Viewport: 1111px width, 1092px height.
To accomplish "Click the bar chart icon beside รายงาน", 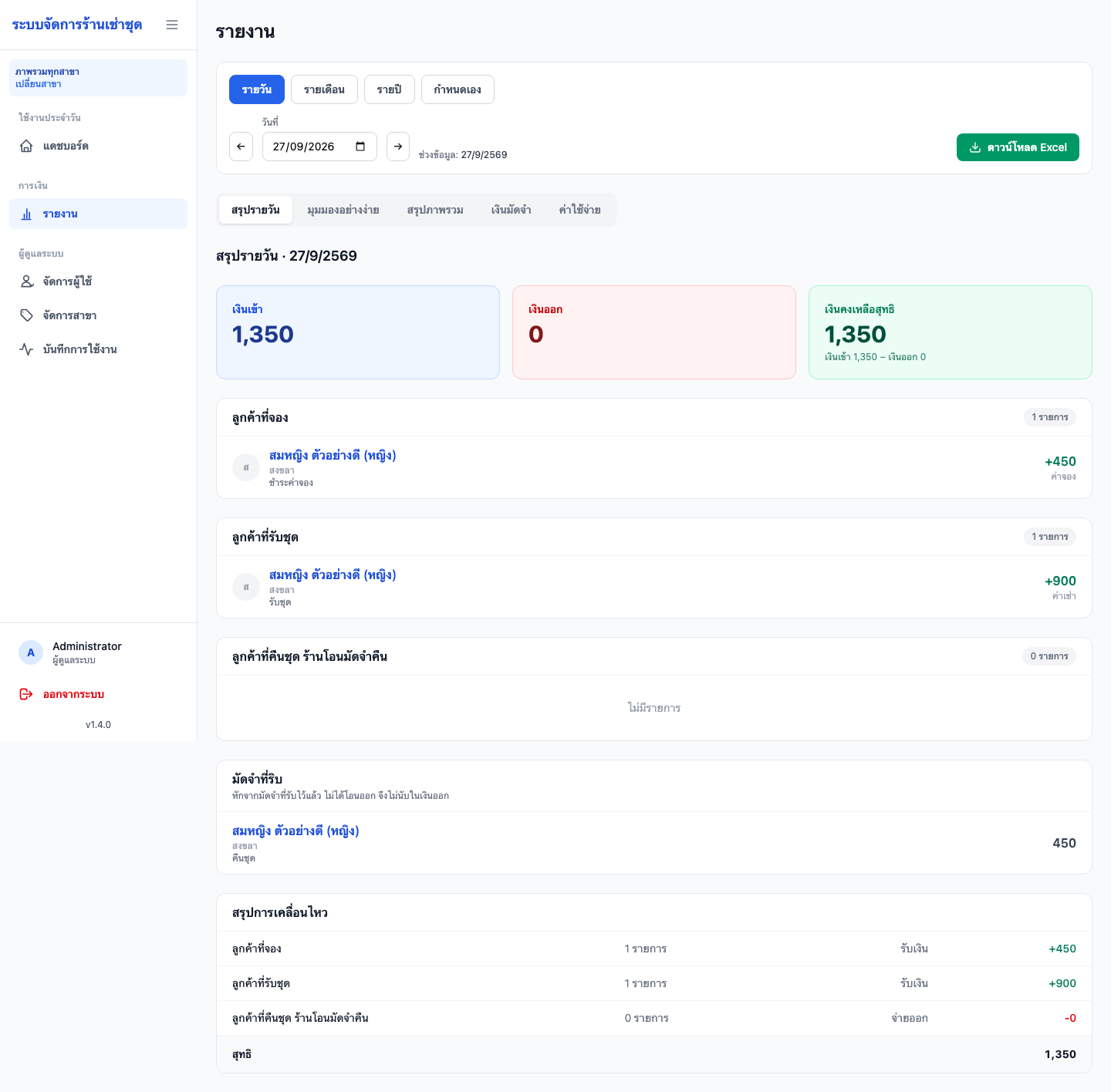I will pyautogui.click(x=26, y=214).
